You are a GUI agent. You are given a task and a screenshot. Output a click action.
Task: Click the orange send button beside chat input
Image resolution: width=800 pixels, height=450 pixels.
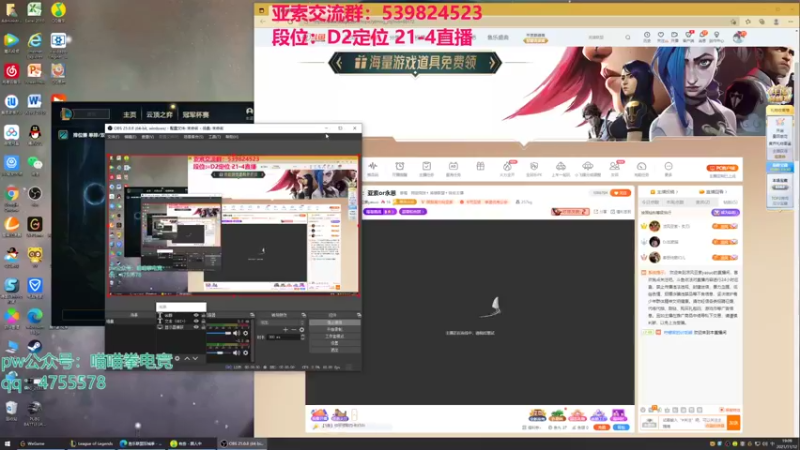734,422
